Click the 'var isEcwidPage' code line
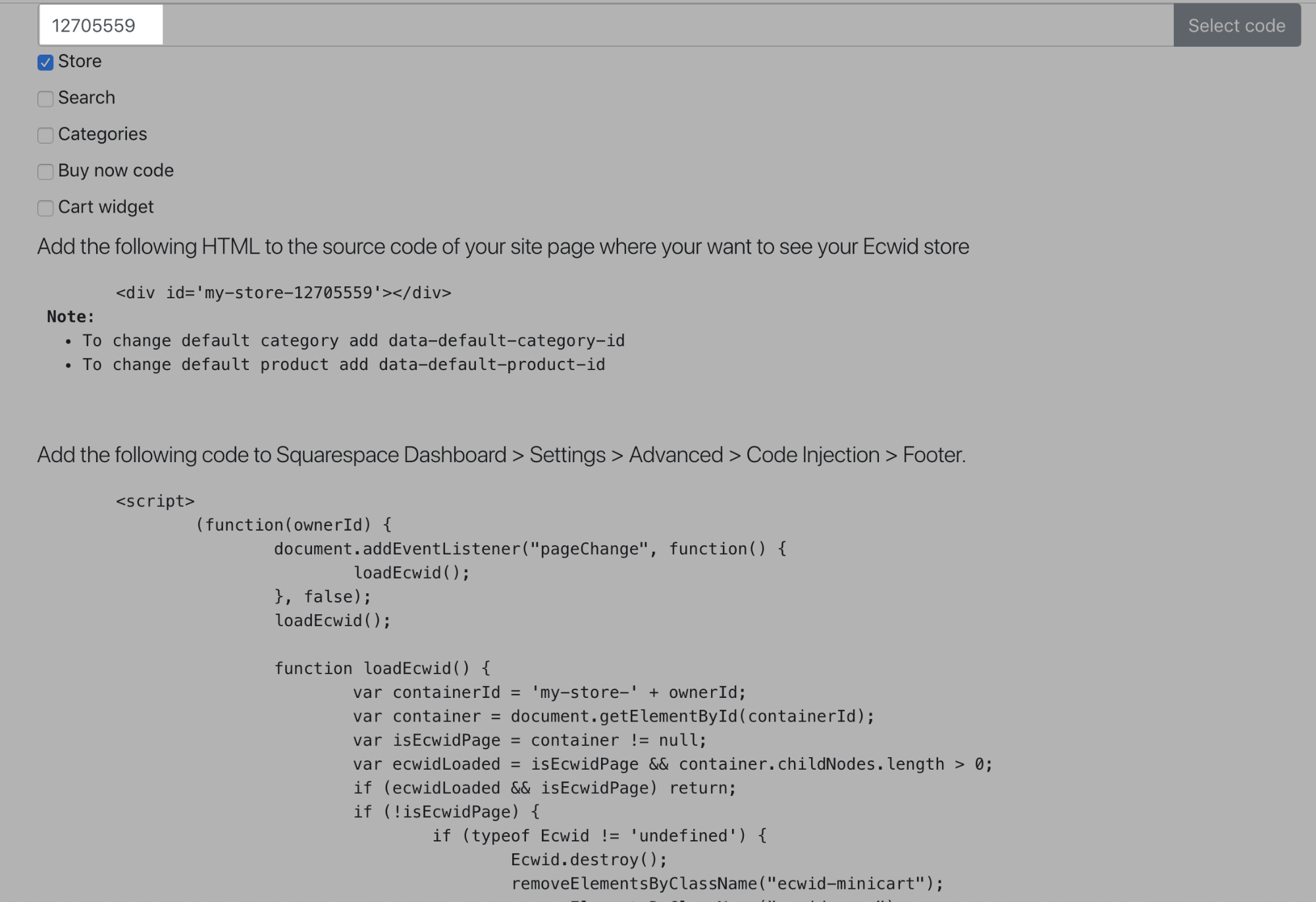Image resolution: width=1316 pixels, height=902 pixels. click(530, 740)
